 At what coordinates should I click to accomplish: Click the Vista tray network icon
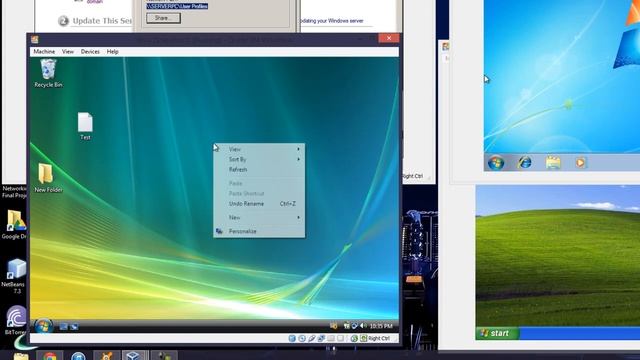tap(355, 326)
